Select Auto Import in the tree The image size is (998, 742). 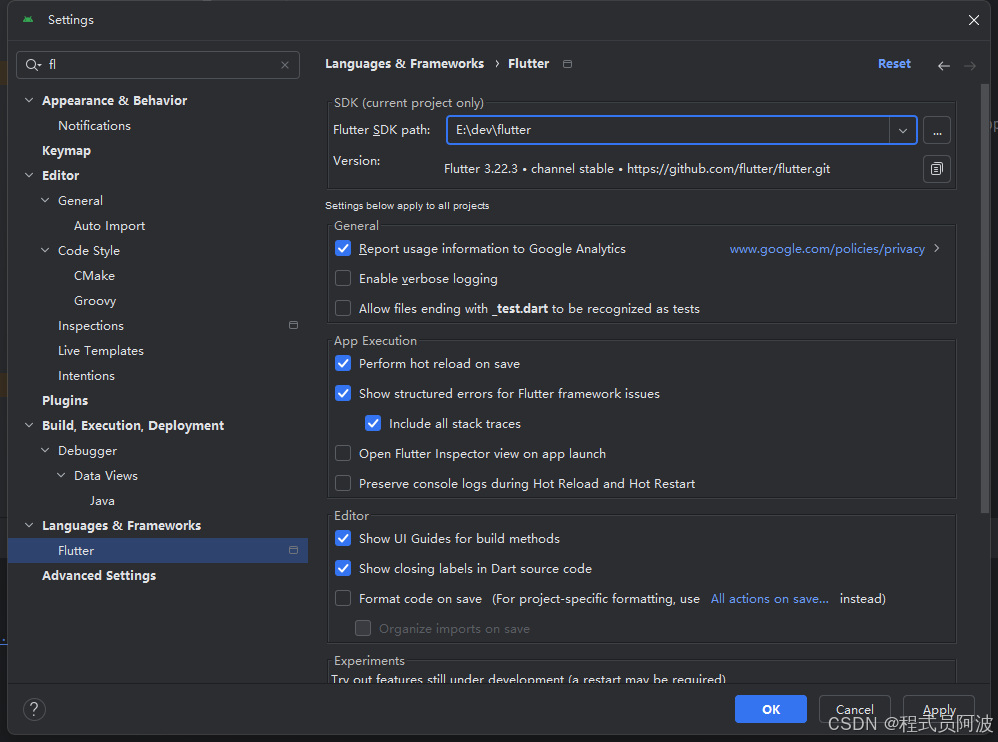(x=109, y=226)
